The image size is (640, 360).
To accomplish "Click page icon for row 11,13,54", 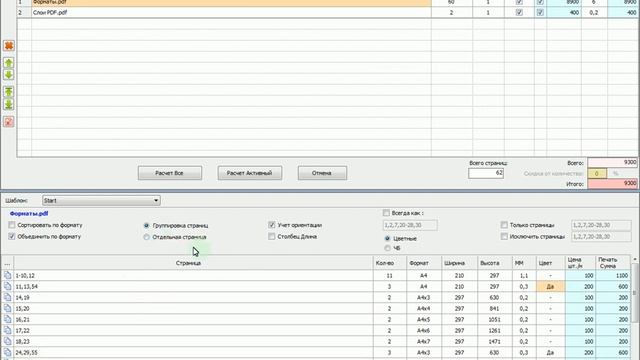I will click(x=7, y=287).
